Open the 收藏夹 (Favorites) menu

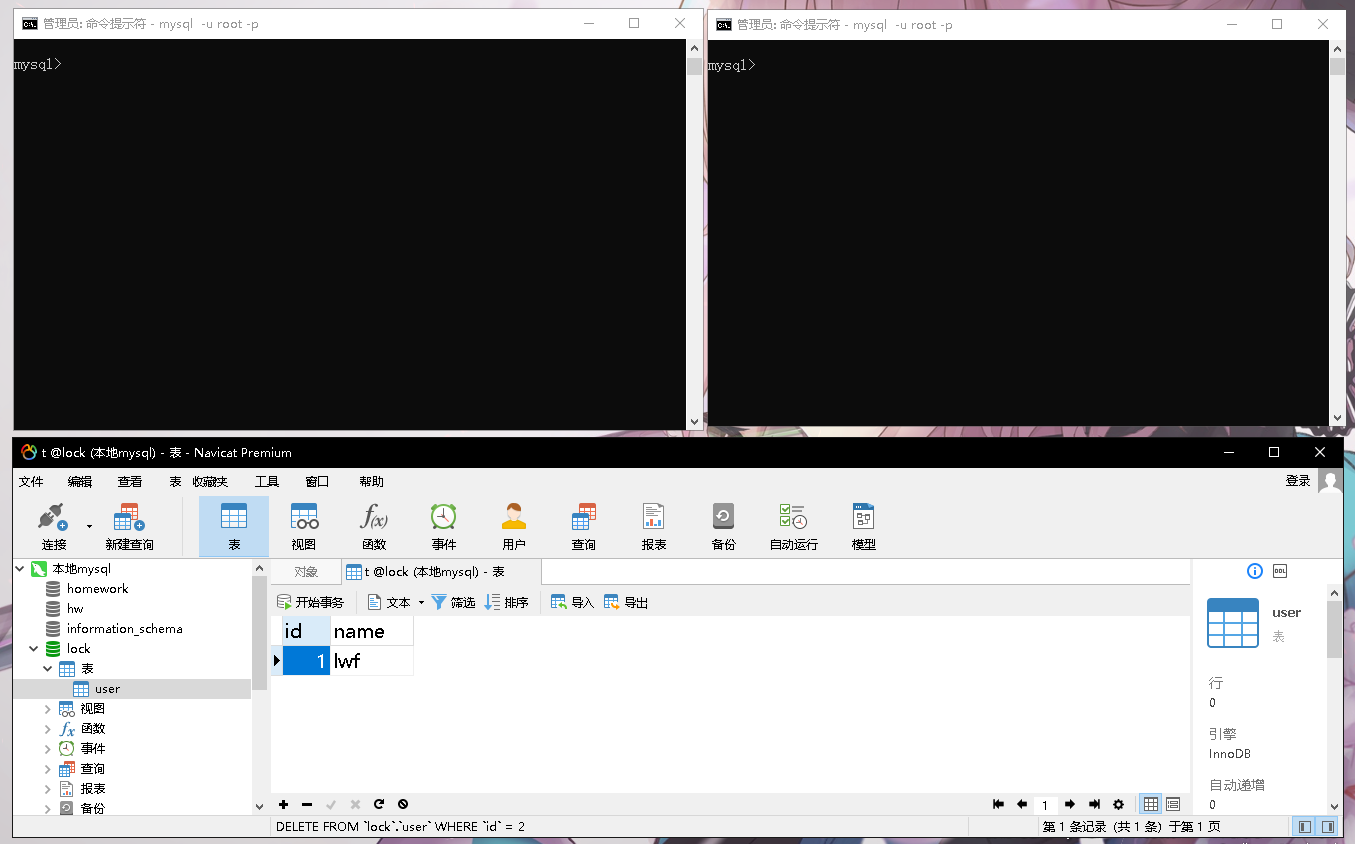tap(210, 481)
